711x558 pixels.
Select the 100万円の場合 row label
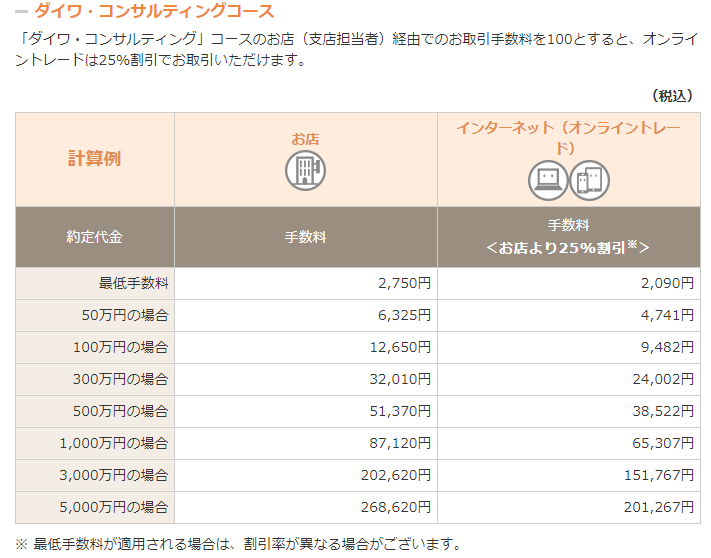coord(121,347)
